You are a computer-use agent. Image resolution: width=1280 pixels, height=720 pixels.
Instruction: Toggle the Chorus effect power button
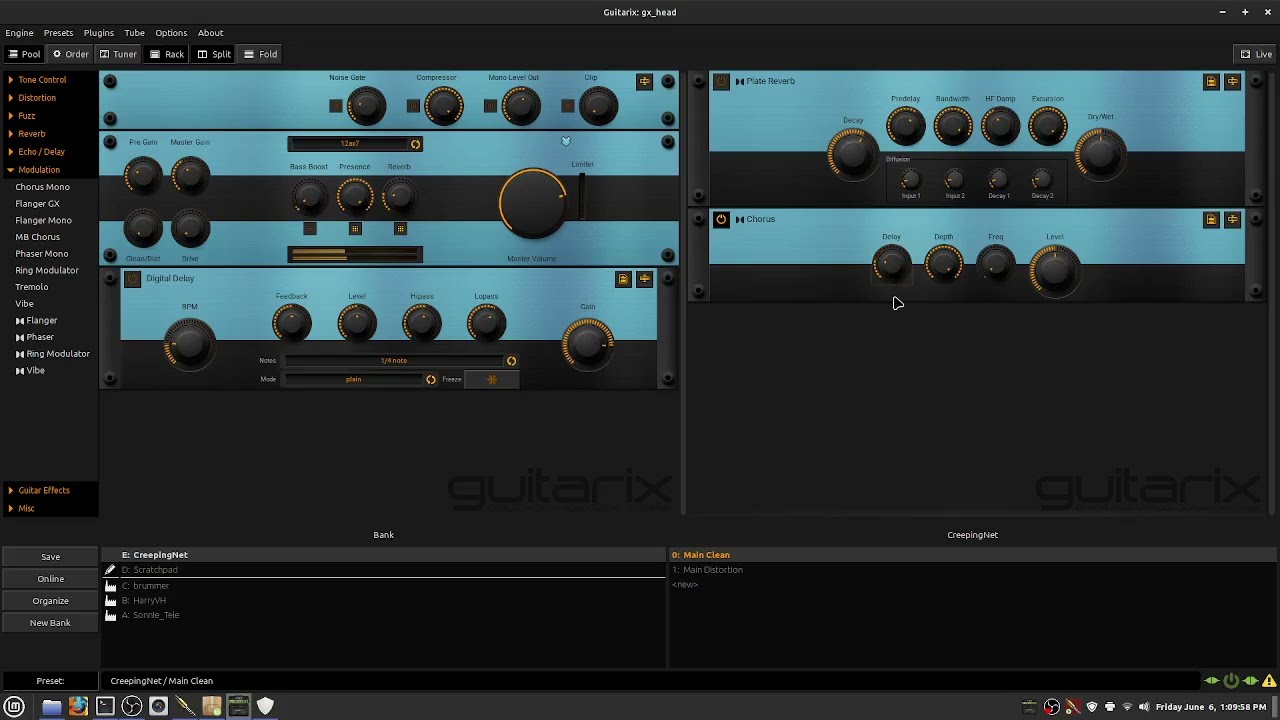point(721,219)
